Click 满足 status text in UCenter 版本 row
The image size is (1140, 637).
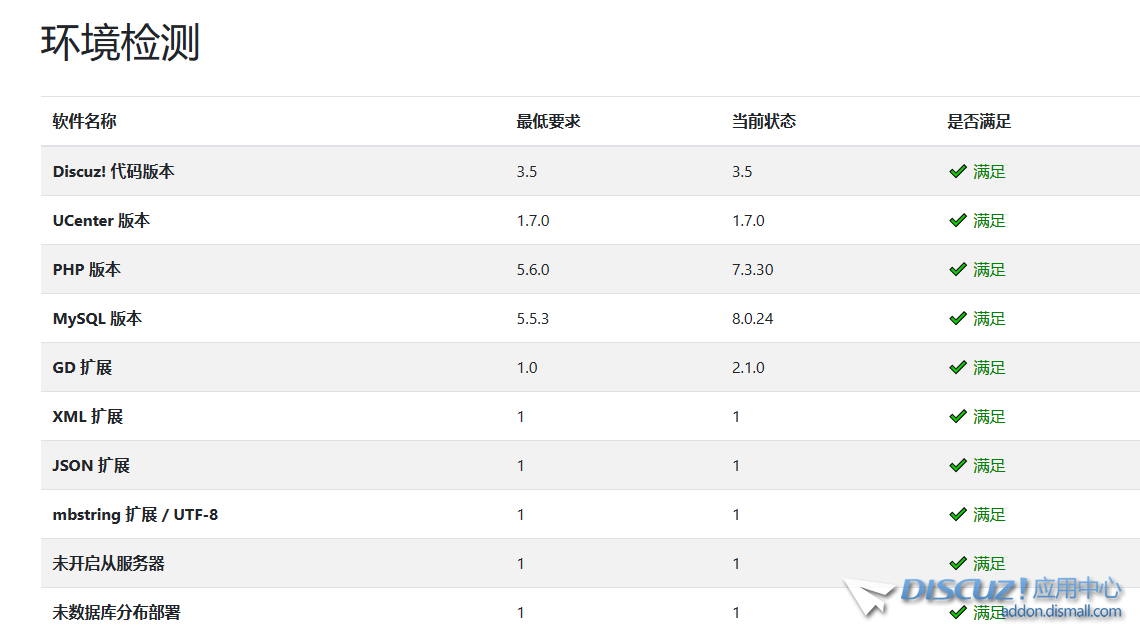(x=990, y=220)
